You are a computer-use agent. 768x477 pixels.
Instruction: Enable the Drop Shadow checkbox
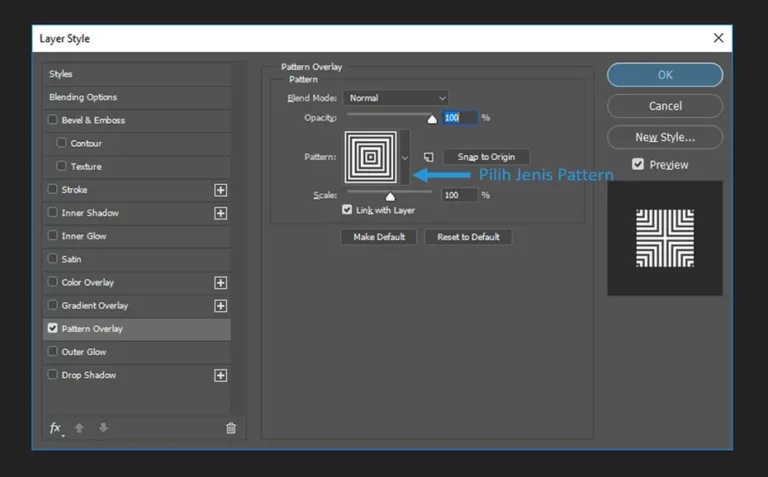tap(52, 374)
